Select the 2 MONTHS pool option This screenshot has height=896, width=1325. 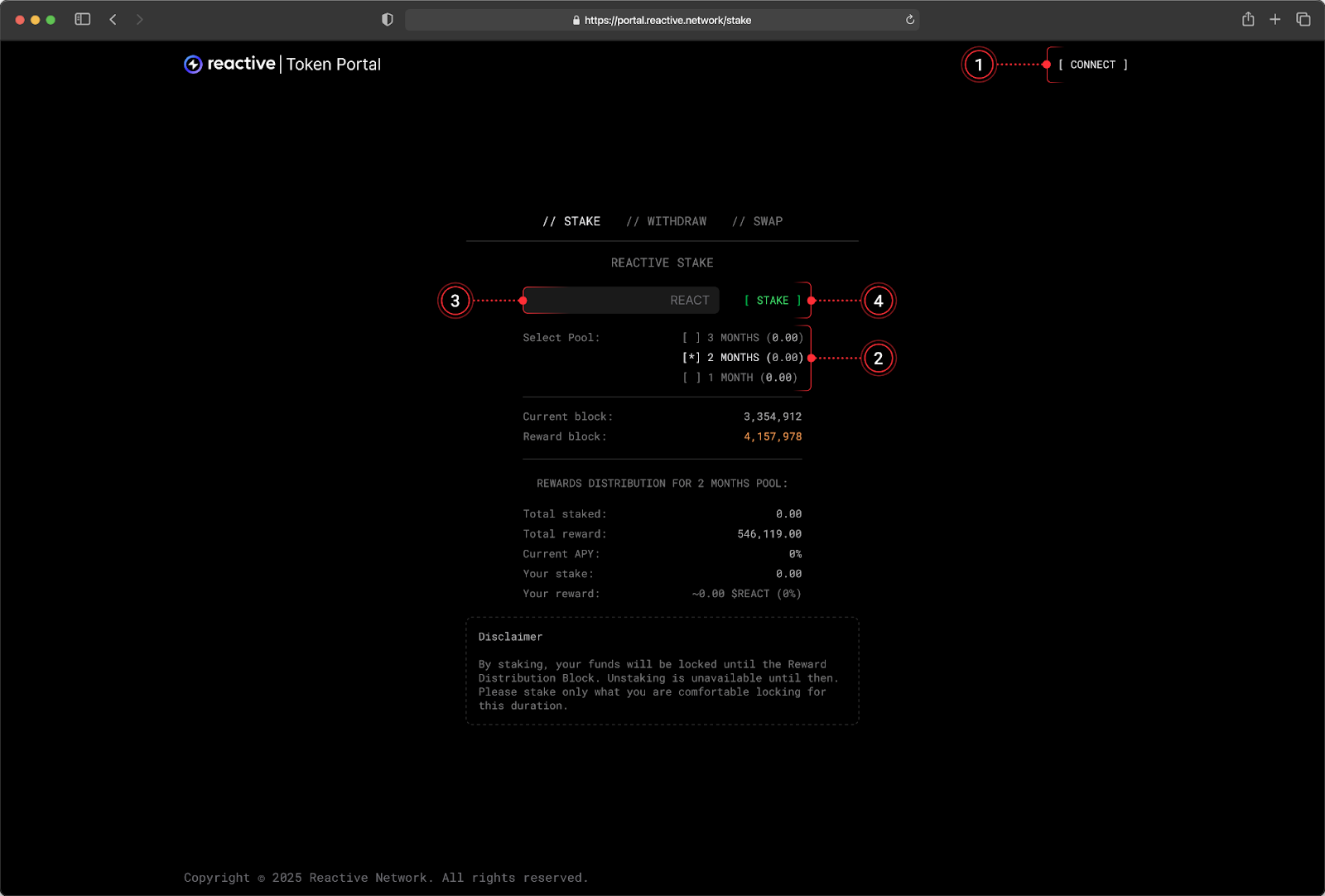pos(742,358)
